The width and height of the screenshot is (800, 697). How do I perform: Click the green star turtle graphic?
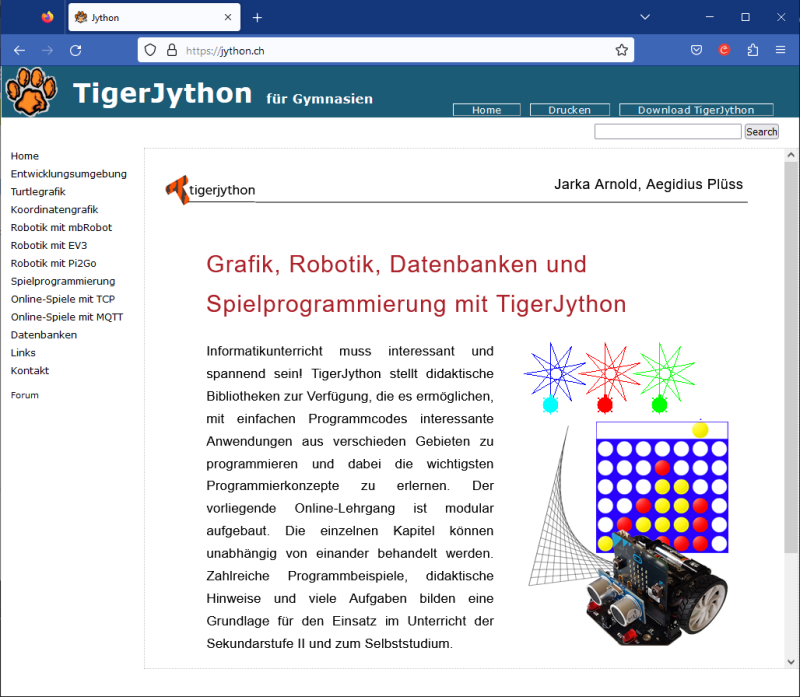663,377
